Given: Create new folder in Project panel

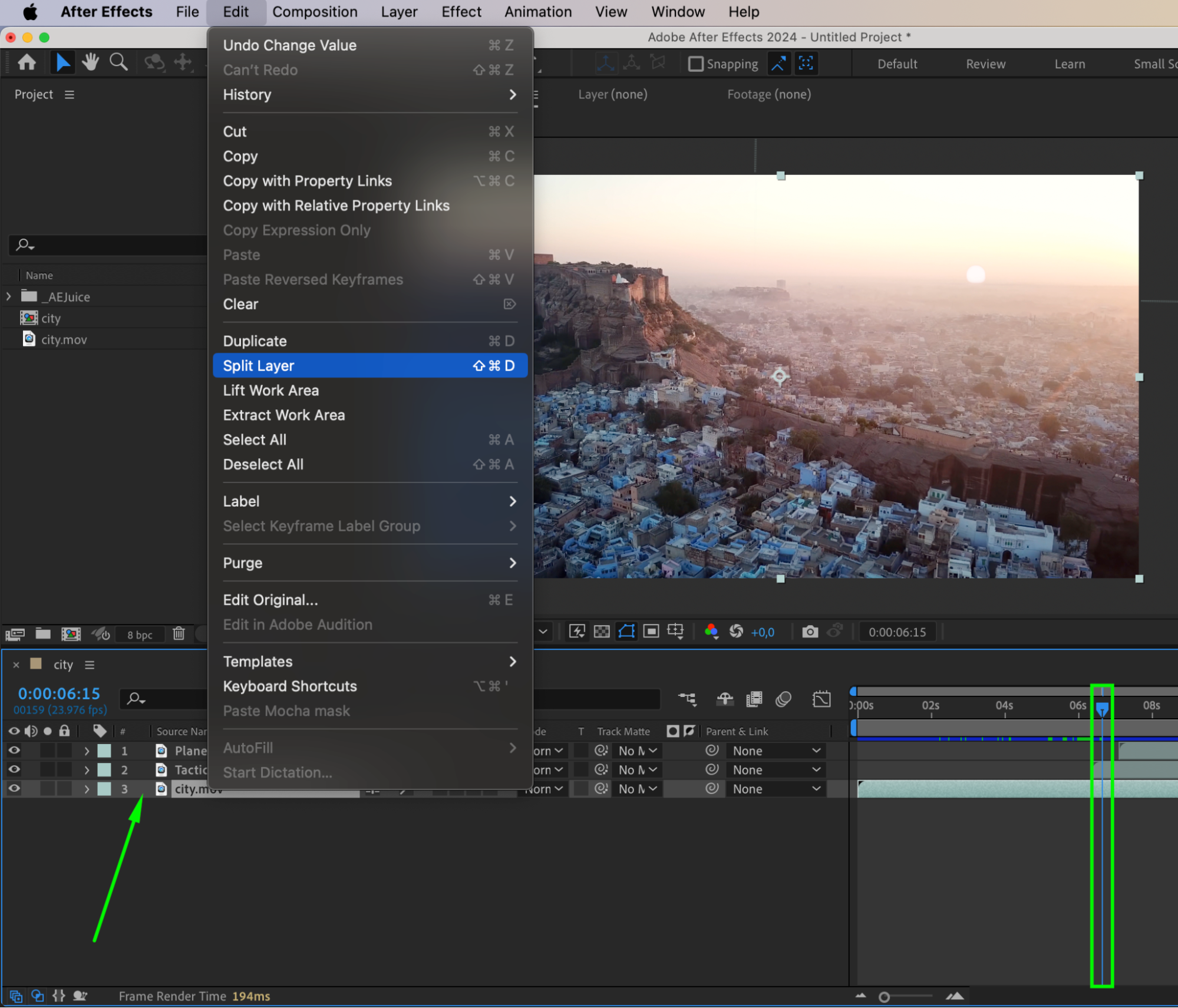Looking at the screenshot, I should coord(42,634).
